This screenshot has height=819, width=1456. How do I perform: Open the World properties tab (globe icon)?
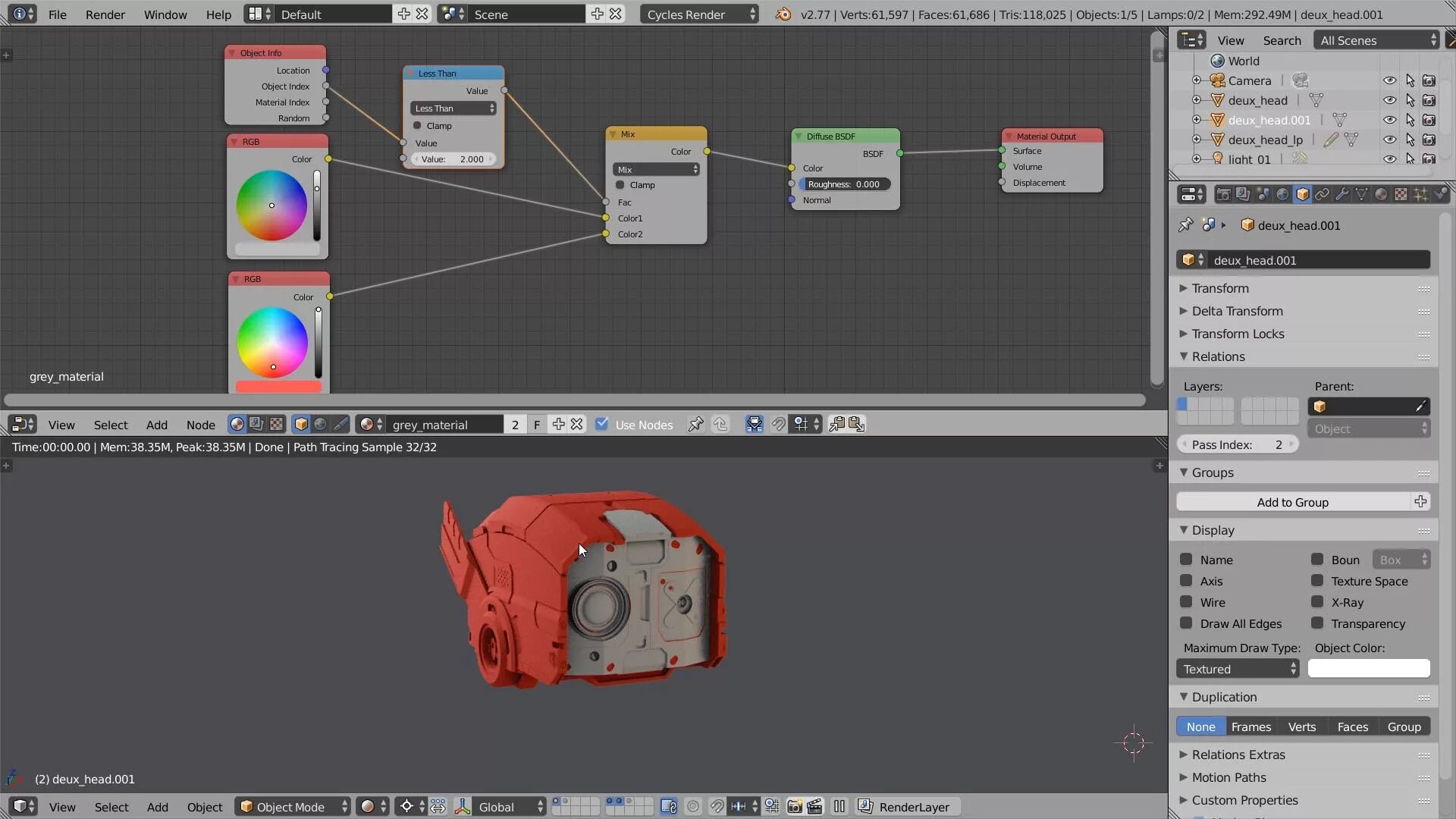(x=1282, y=195)
